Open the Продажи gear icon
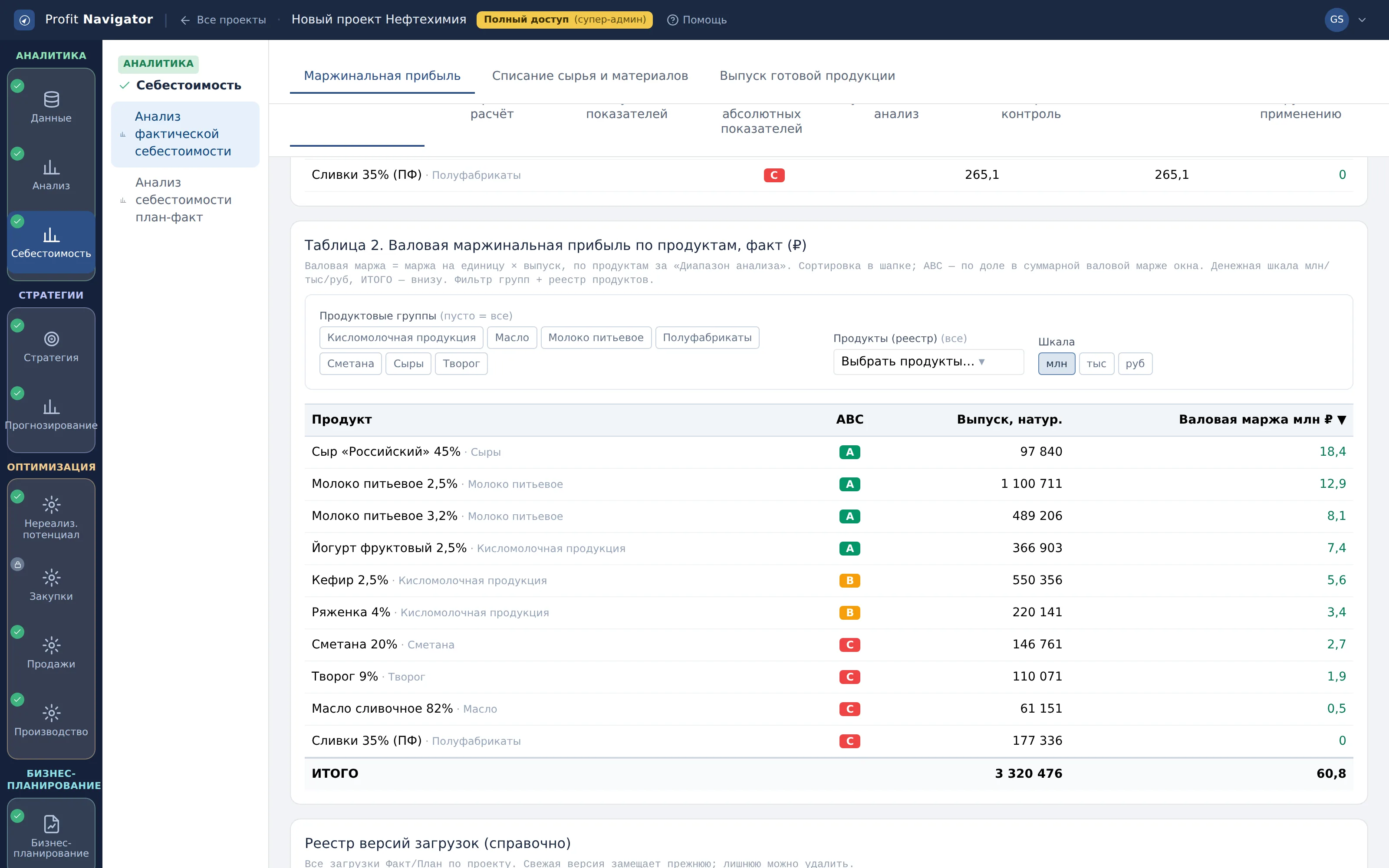Viewport: 1389px width, 868px height. 51,645
